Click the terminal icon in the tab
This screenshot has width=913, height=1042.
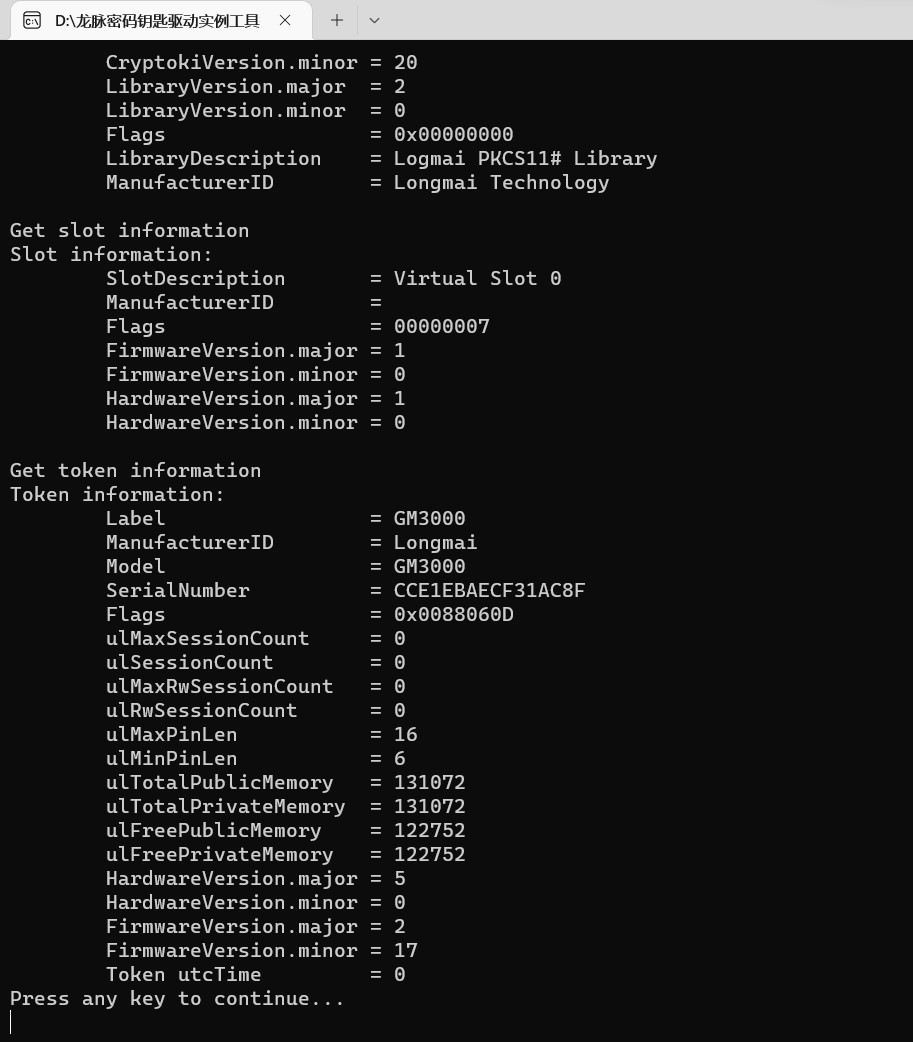[x=31, y=21]
